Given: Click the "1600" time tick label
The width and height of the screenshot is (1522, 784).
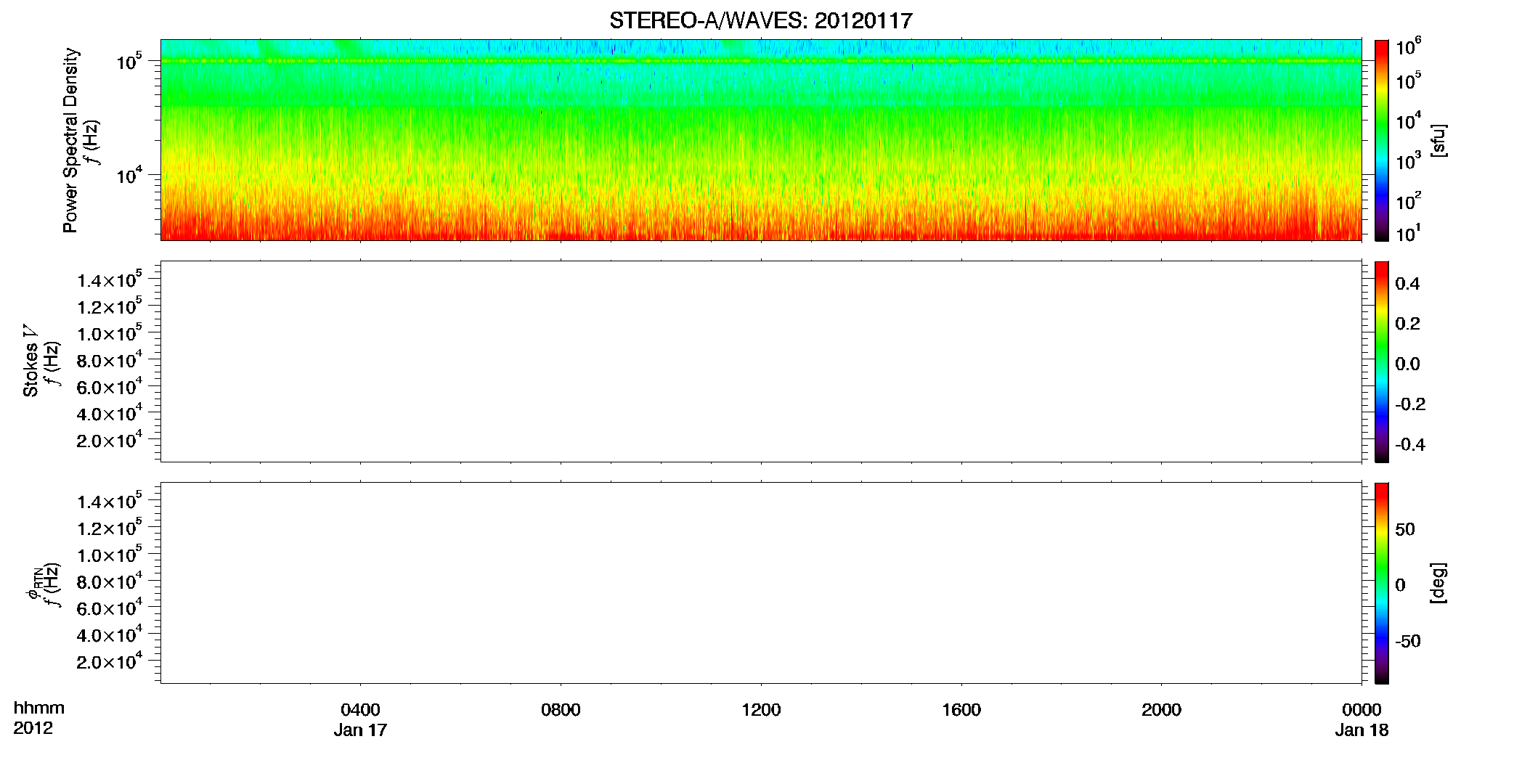Looking at the screenshot, I should (x=961, y=710).
